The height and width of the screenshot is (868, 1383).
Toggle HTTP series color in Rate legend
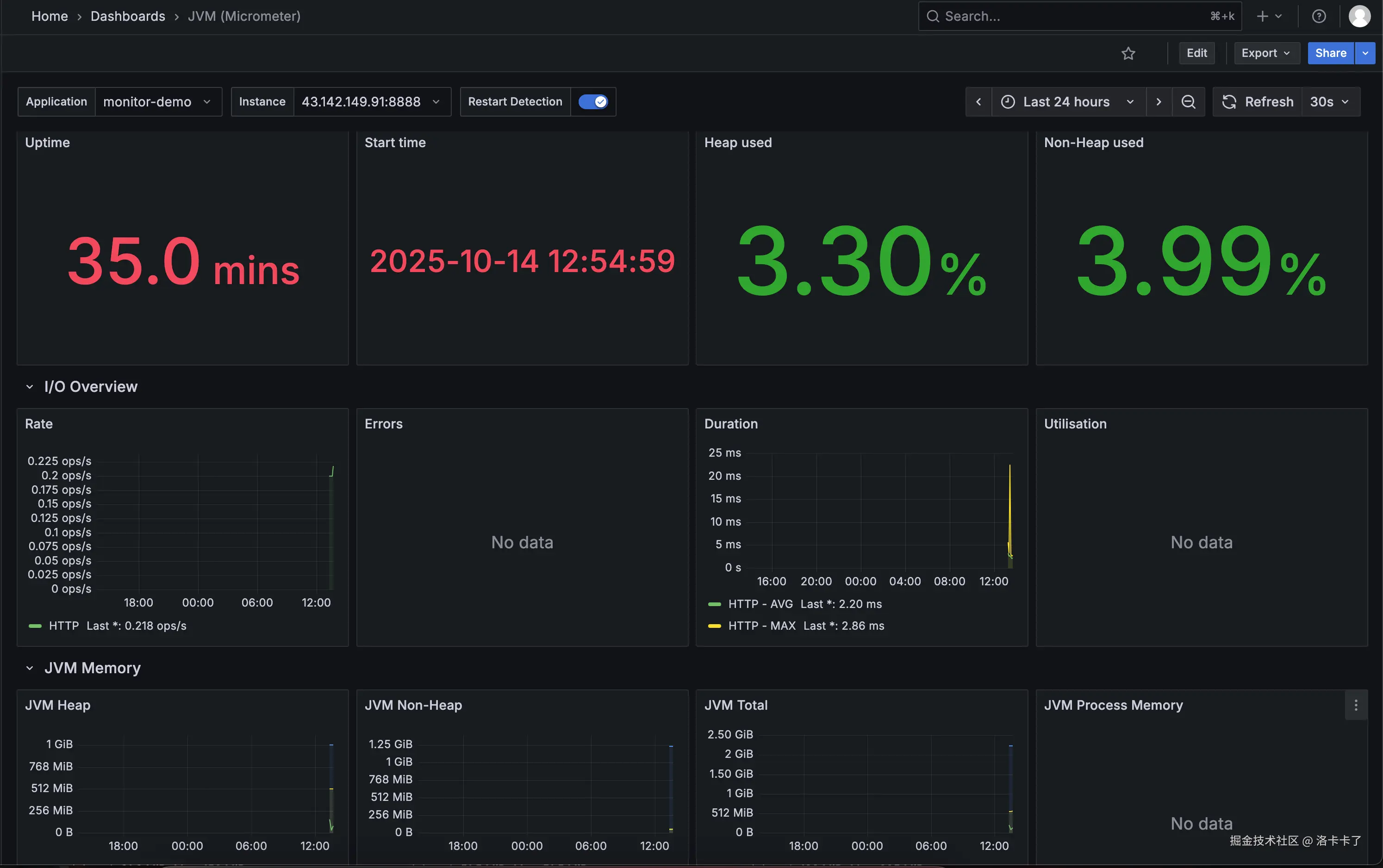point(35,626)
